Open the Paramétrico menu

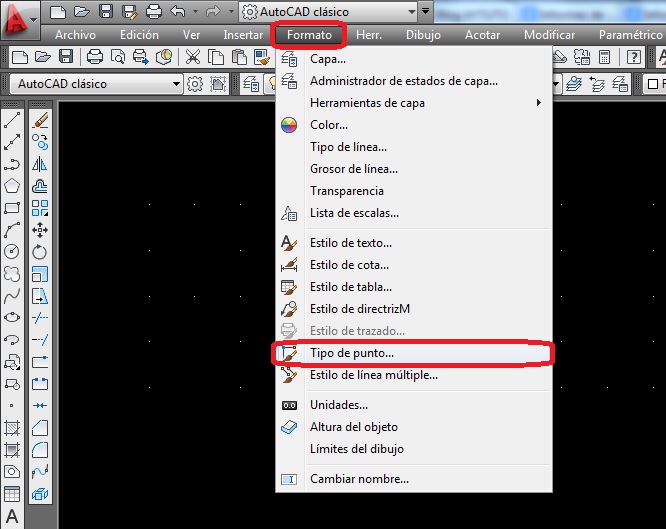630,35
